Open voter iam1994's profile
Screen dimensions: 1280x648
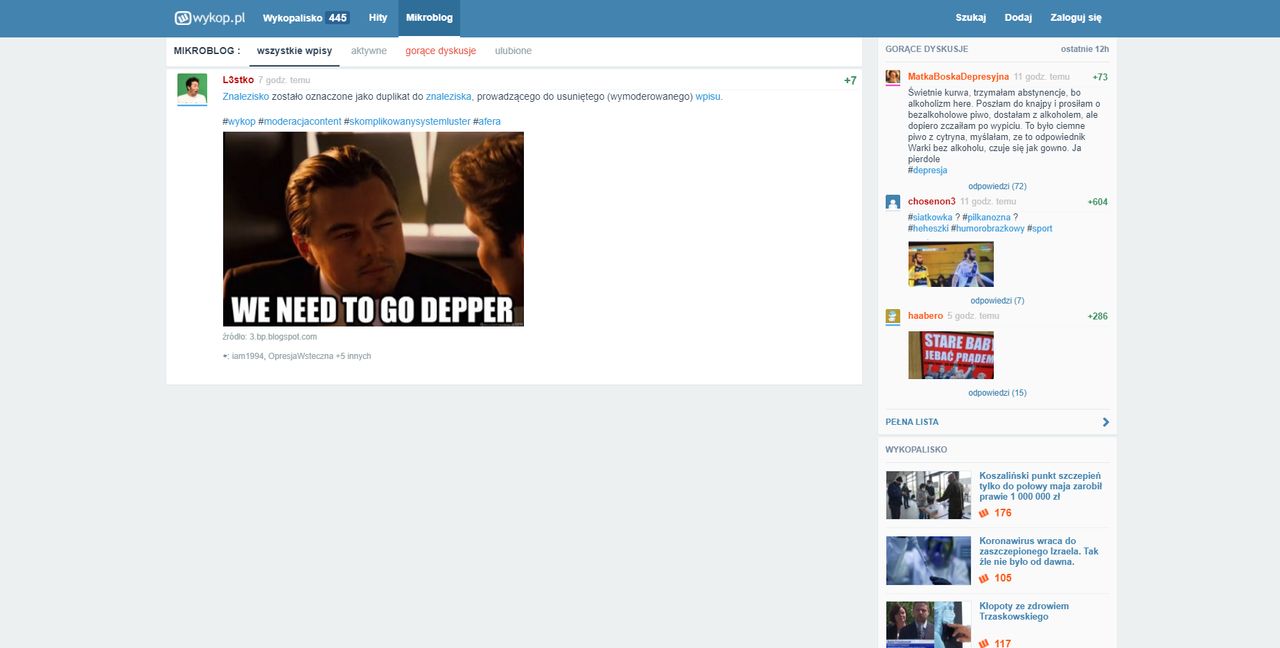pyautogui.click(x=248, y=356)
